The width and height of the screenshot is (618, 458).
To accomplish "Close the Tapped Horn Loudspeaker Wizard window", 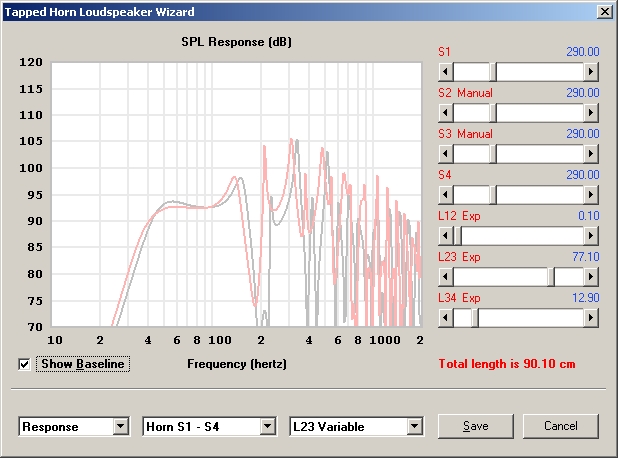I will [605, 12].
